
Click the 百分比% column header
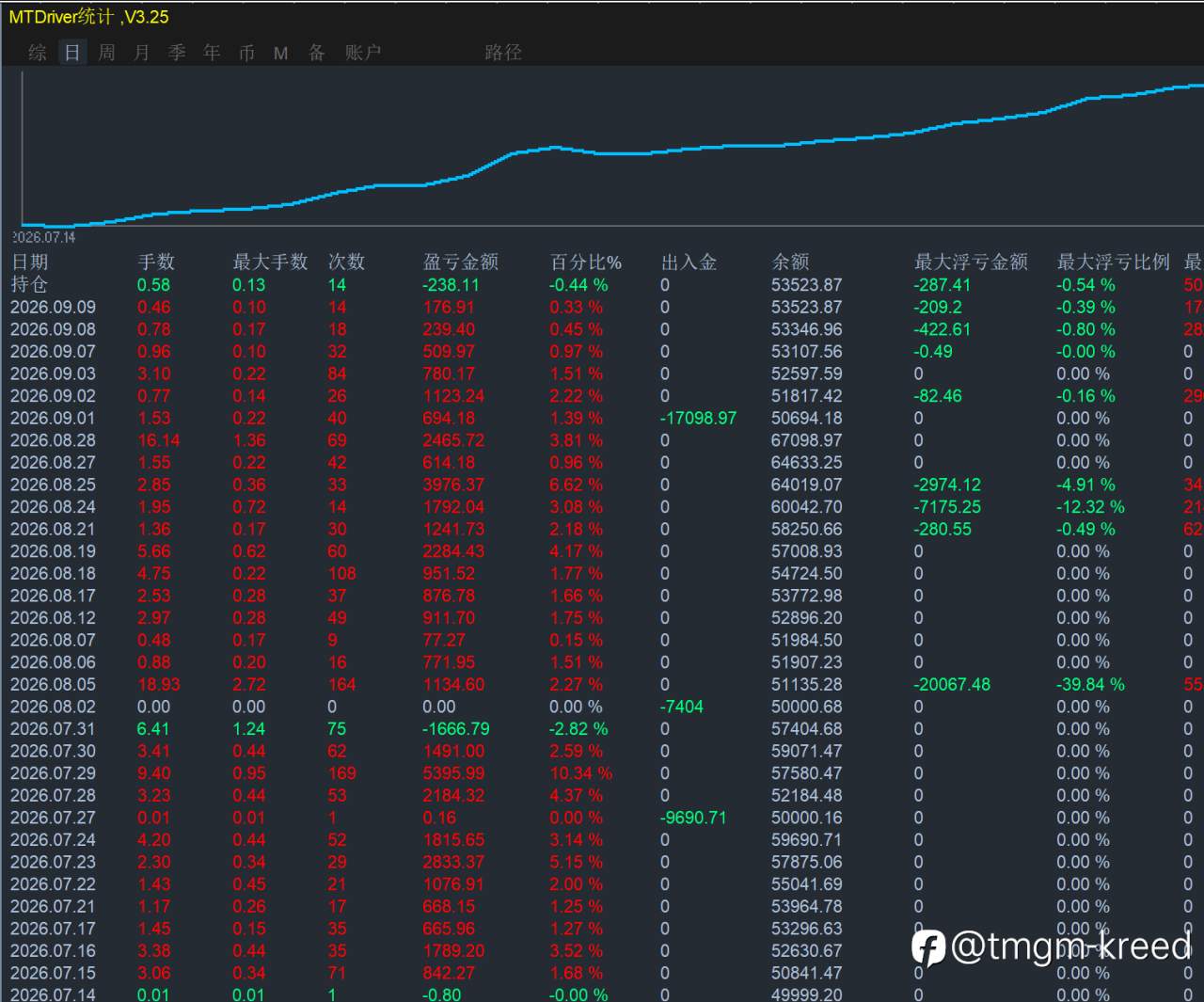tap(586, 262)
